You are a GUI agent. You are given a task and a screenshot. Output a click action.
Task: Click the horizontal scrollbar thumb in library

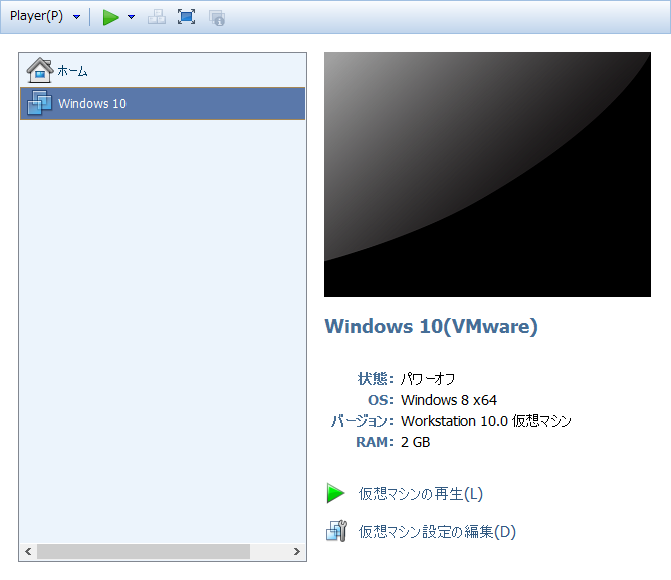[x=143, y=551]
